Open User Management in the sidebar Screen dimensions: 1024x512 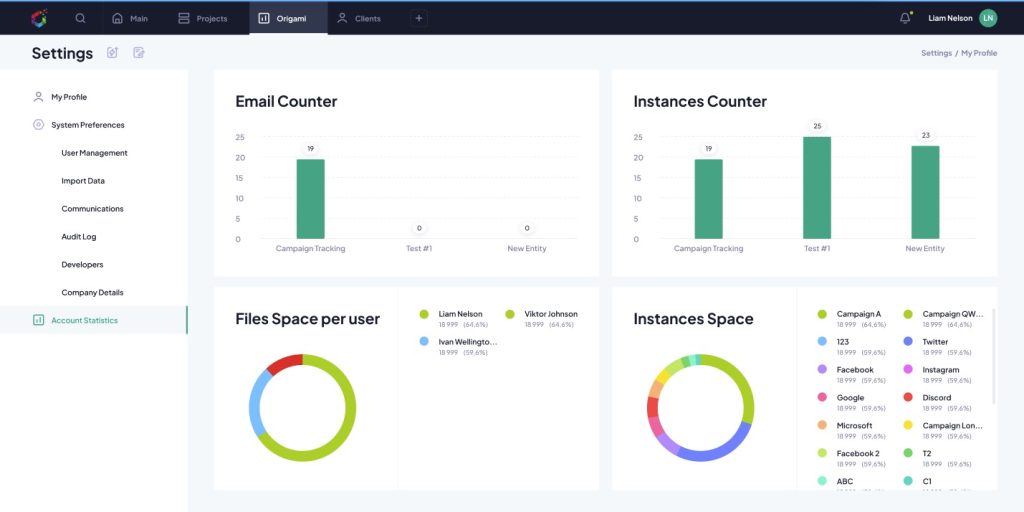(x=94, y=153)
